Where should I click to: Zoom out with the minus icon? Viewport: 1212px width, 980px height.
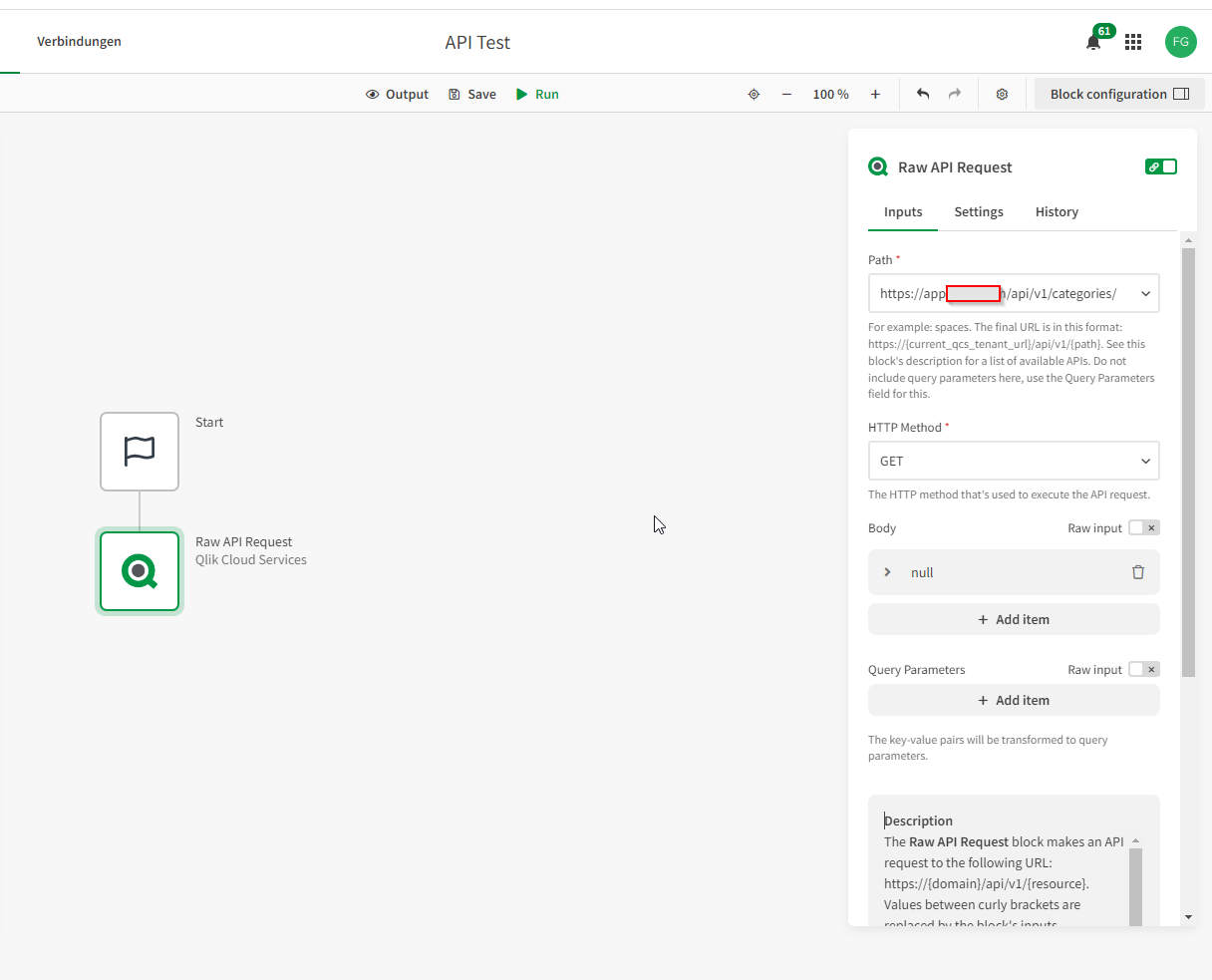pos(786,94)
